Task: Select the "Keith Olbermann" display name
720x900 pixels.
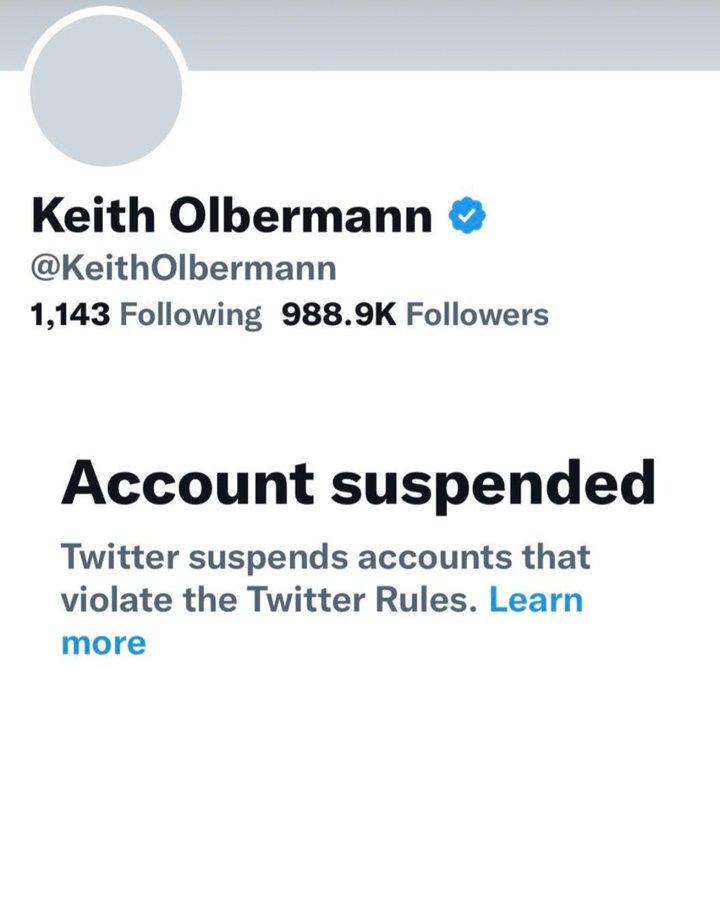Action: click(232, 217)
